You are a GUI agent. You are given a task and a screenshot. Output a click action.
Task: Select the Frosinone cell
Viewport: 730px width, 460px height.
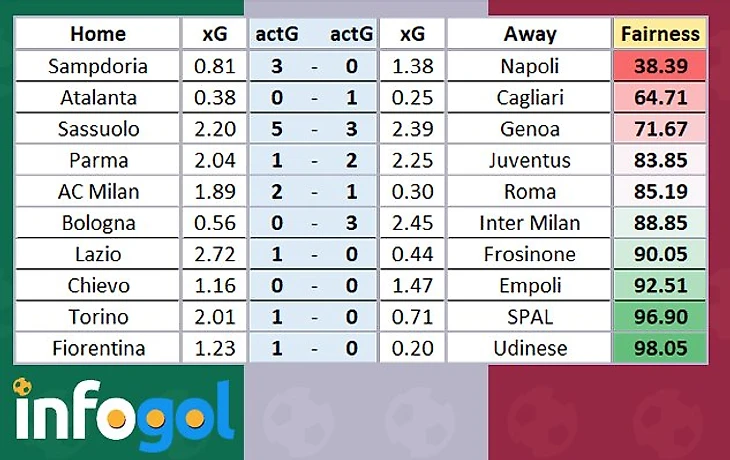coord(529,254)
